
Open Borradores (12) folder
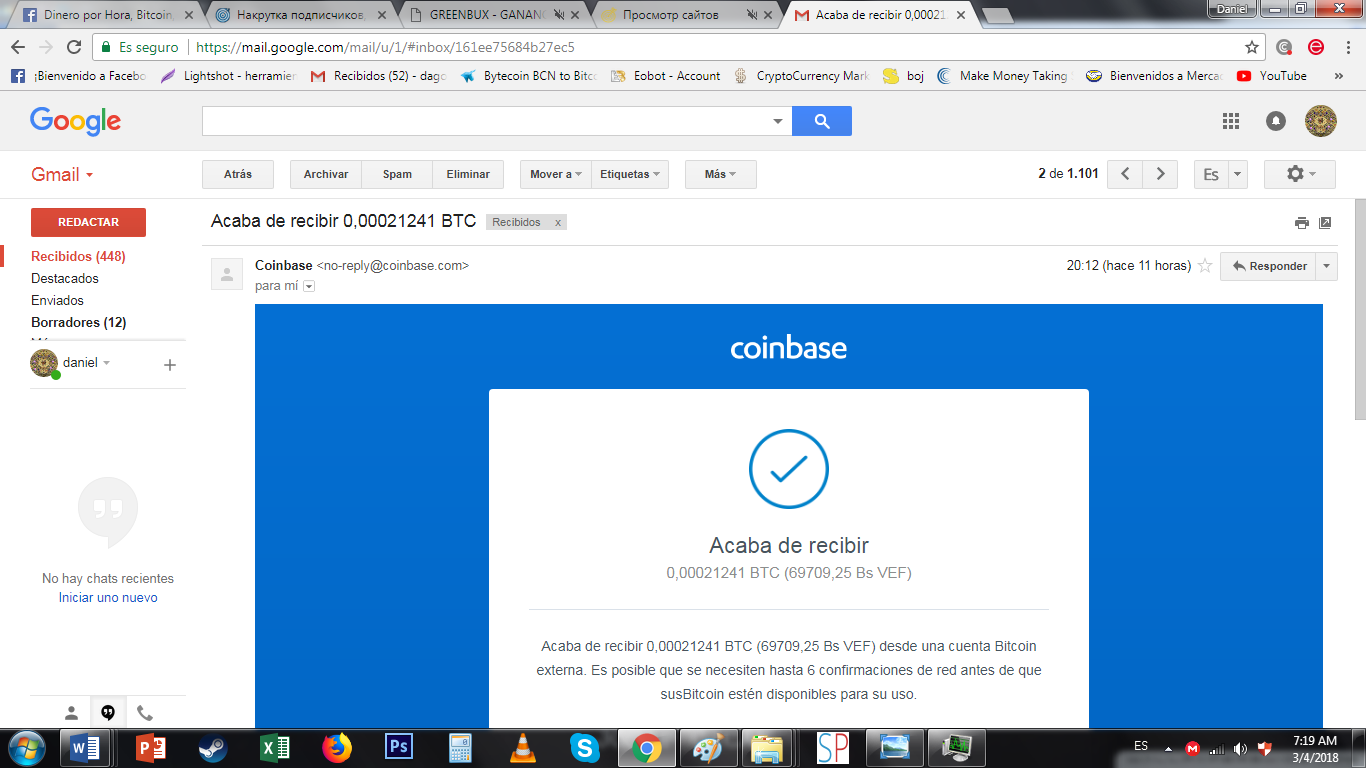[78, 323]
